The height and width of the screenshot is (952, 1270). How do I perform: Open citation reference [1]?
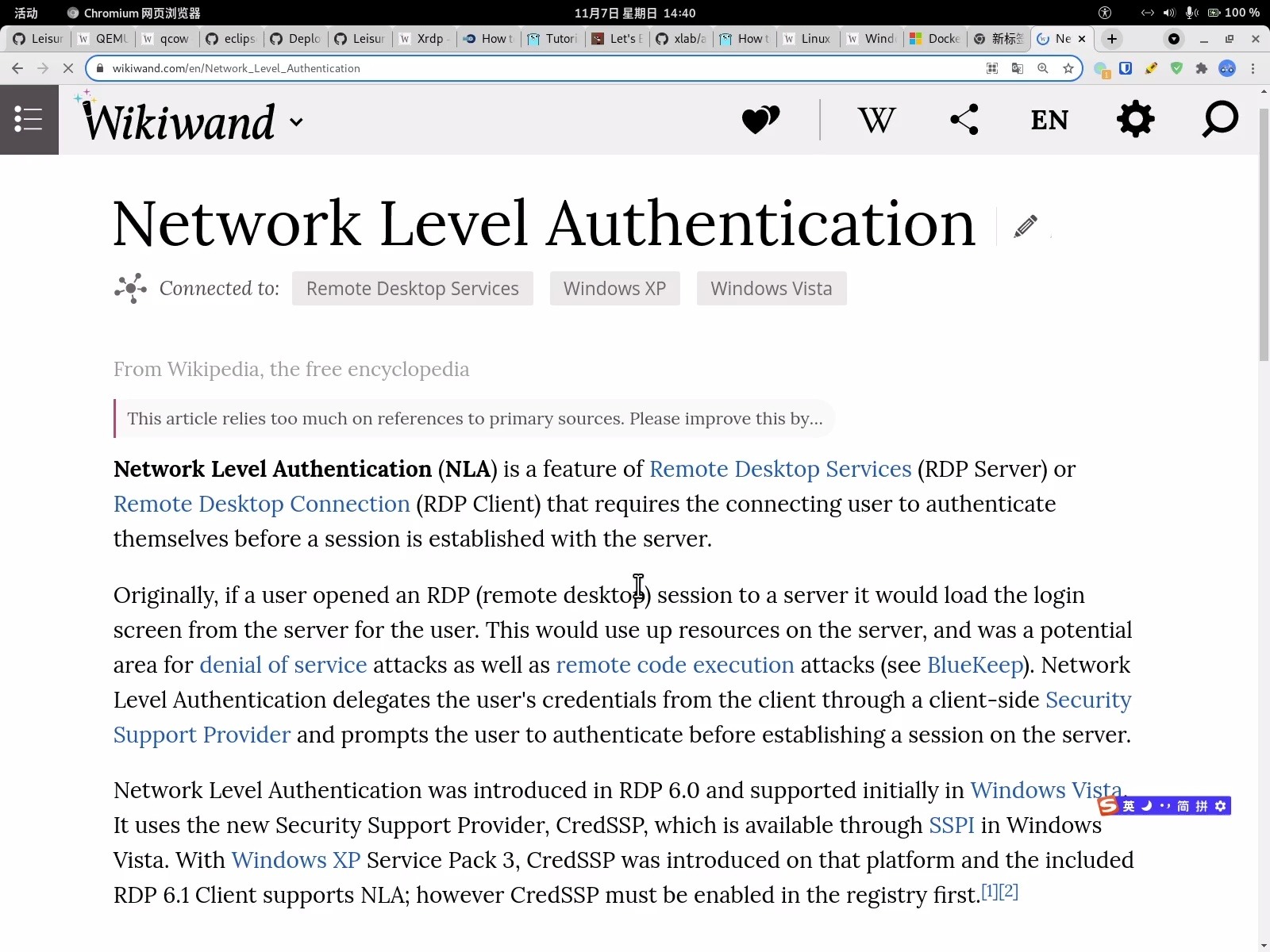pyautogui.click(x=990, y=891)
